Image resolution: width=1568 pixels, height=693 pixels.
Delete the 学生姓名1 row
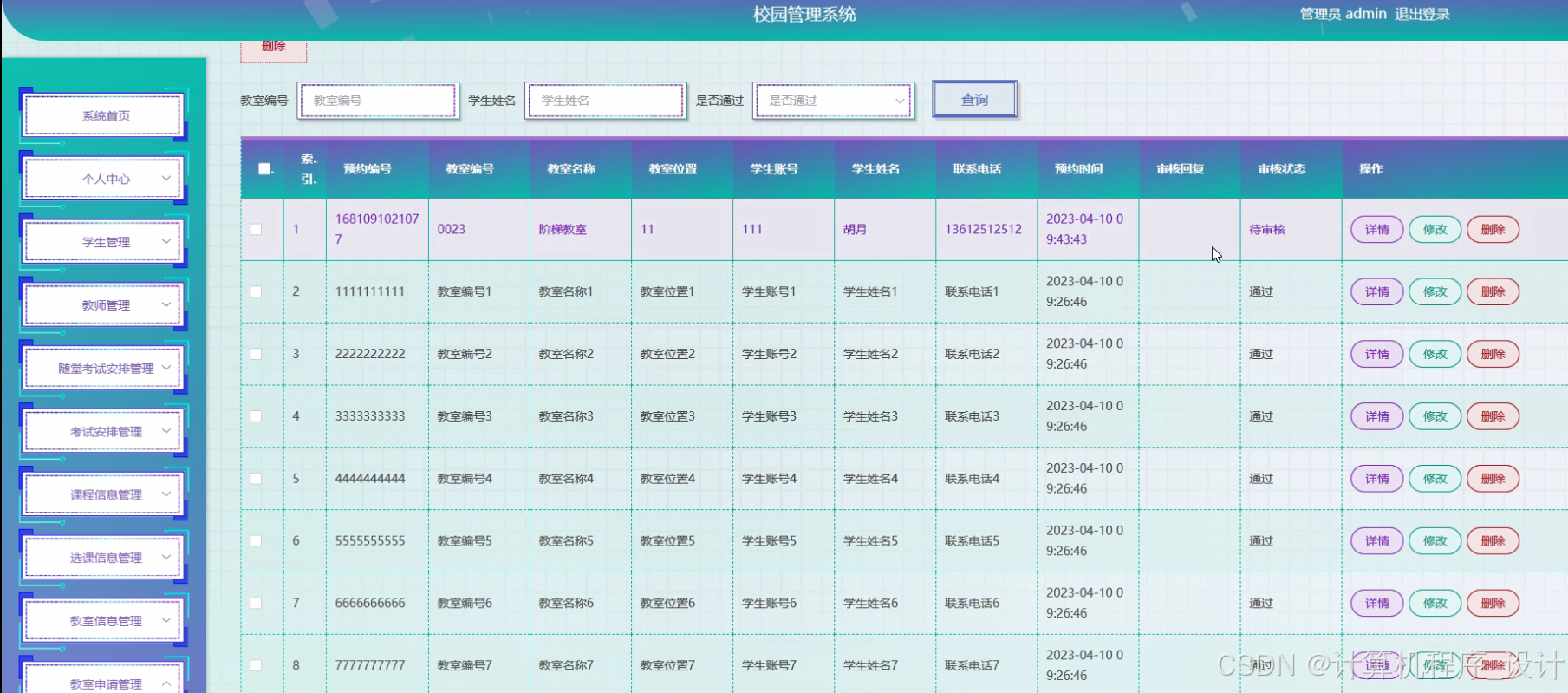(1493, 291)
